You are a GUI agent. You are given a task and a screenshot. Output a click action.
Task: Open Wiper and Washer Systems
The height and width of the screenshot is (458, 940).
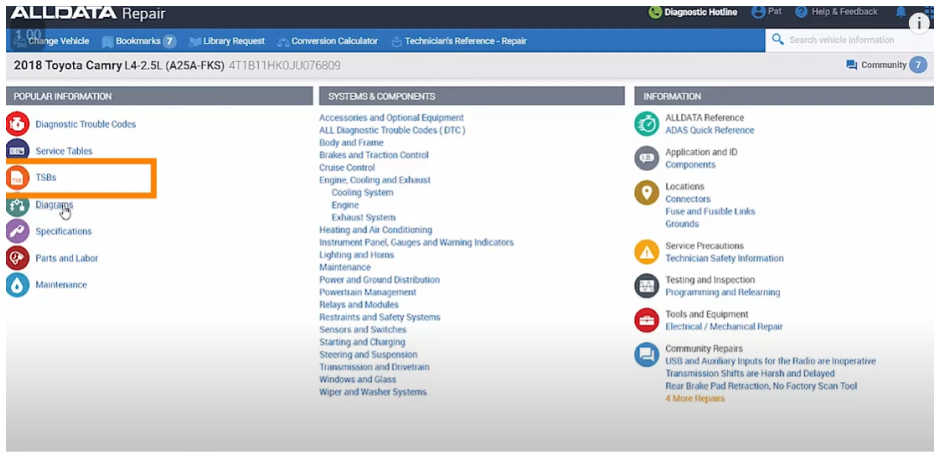(x=373, y=392)
